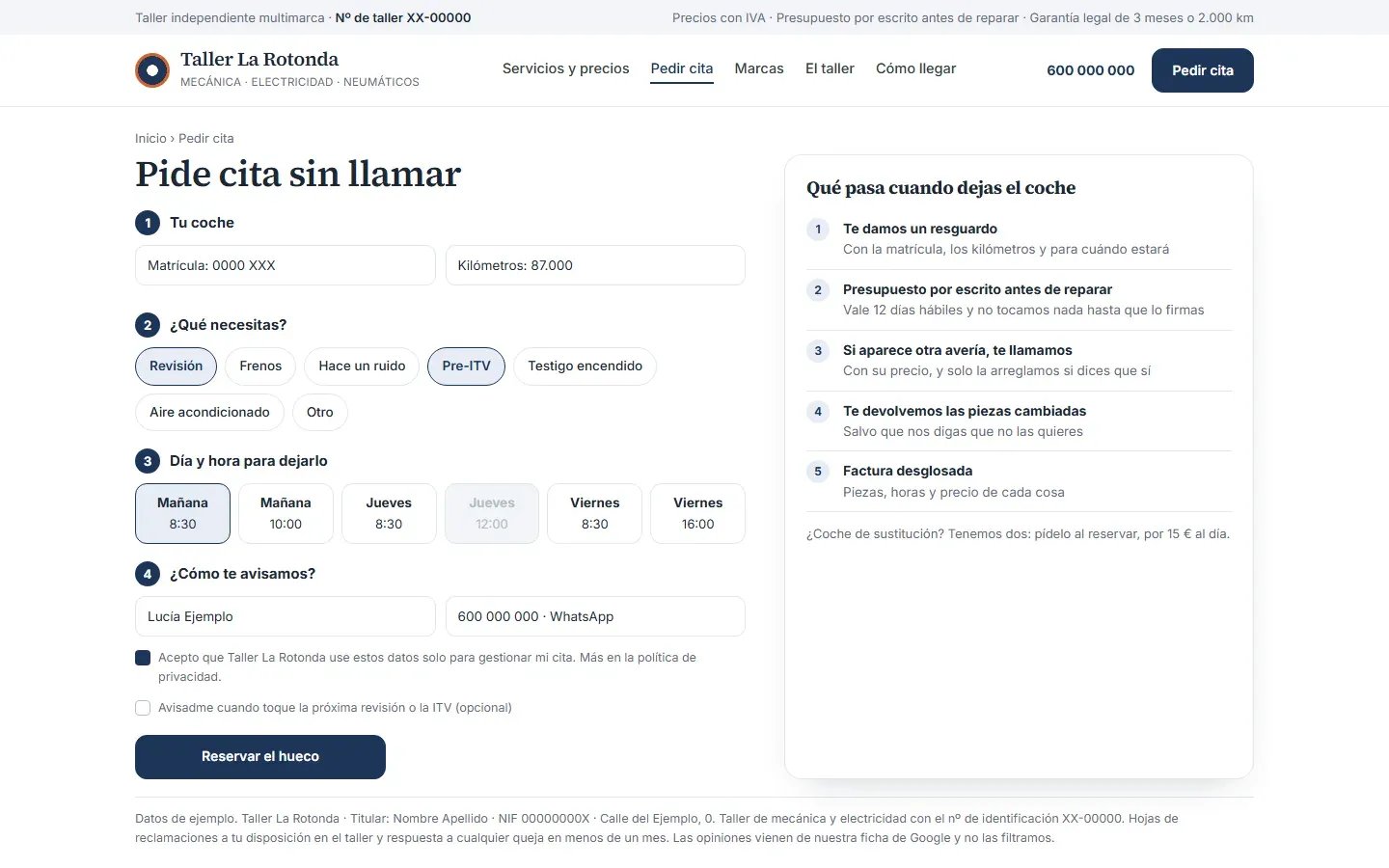Viewport: 1389px width, 868px height.
Task: Call the 600 000 000 header phone link
Action: pyautogui.click(x=1090, y=70)
